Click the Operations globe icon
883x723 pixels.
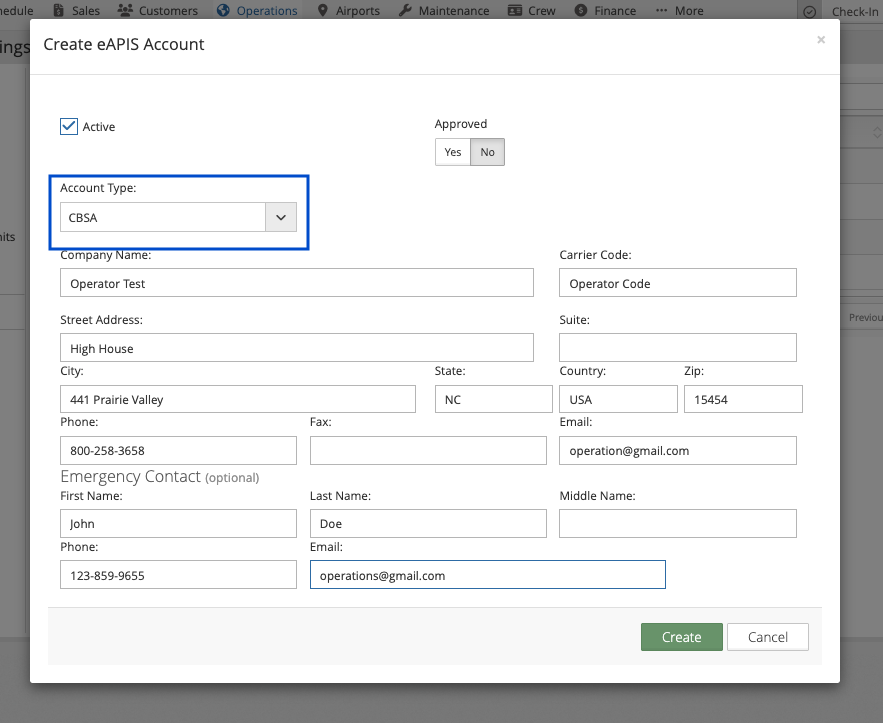click(x=222, y=11)
